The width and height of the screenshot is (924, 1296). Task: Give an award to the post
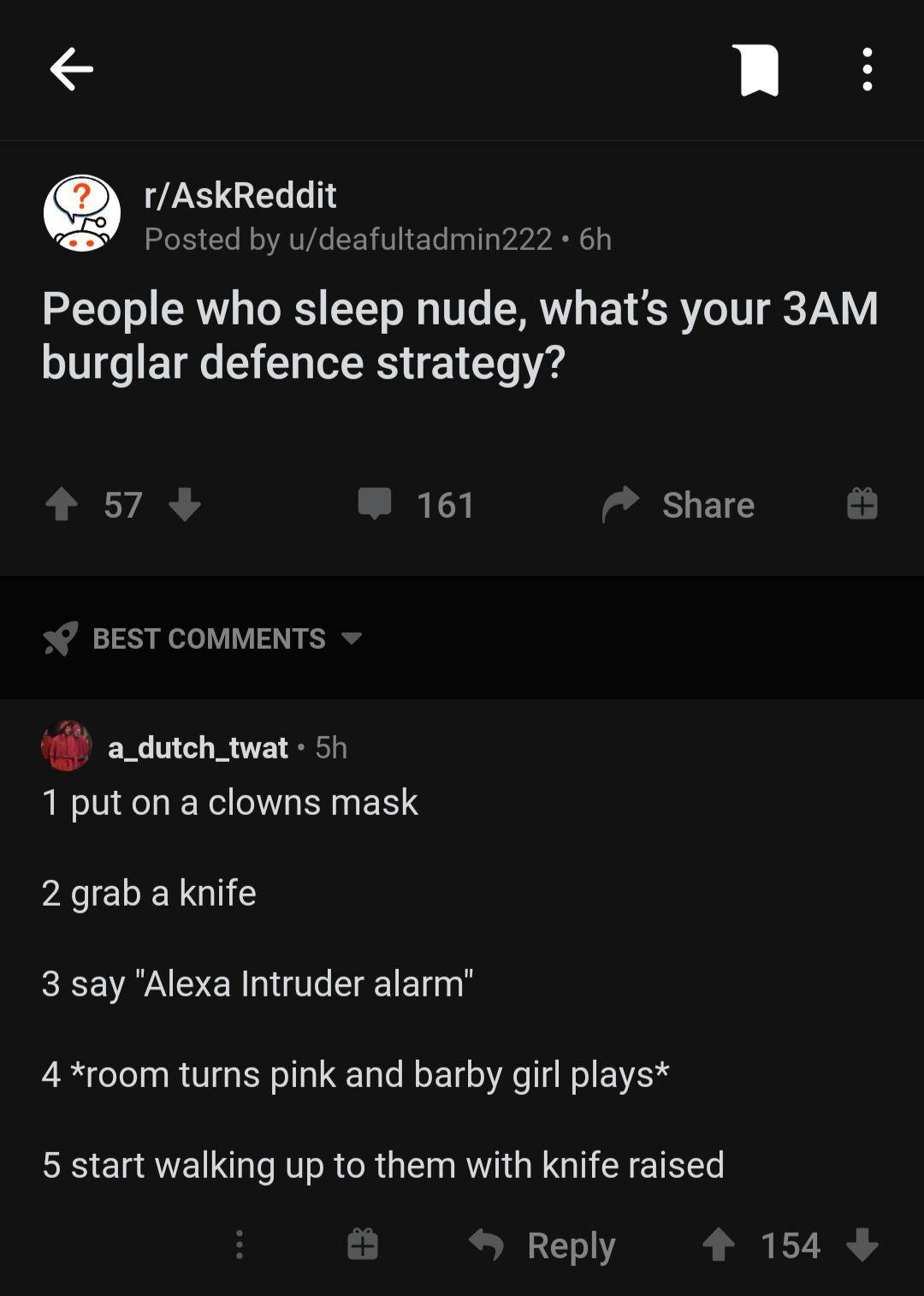tap(862, 503)
